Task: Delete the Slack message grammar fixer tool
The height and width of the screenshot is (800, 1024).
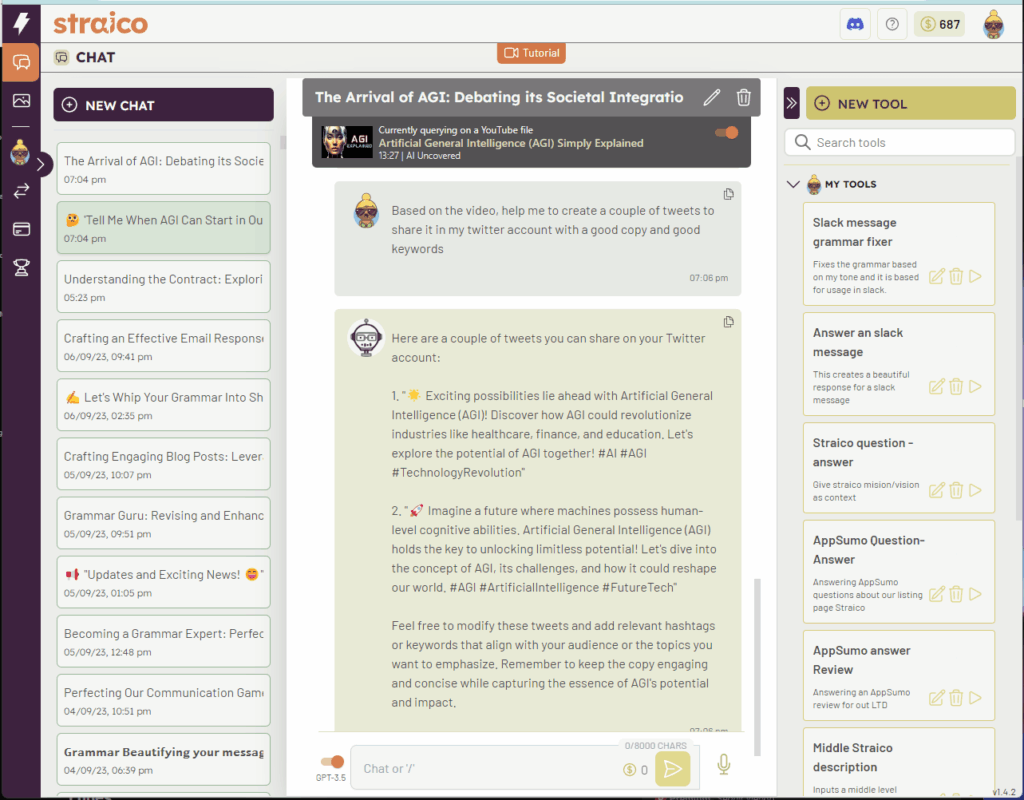Action: (x=956, y=277)
